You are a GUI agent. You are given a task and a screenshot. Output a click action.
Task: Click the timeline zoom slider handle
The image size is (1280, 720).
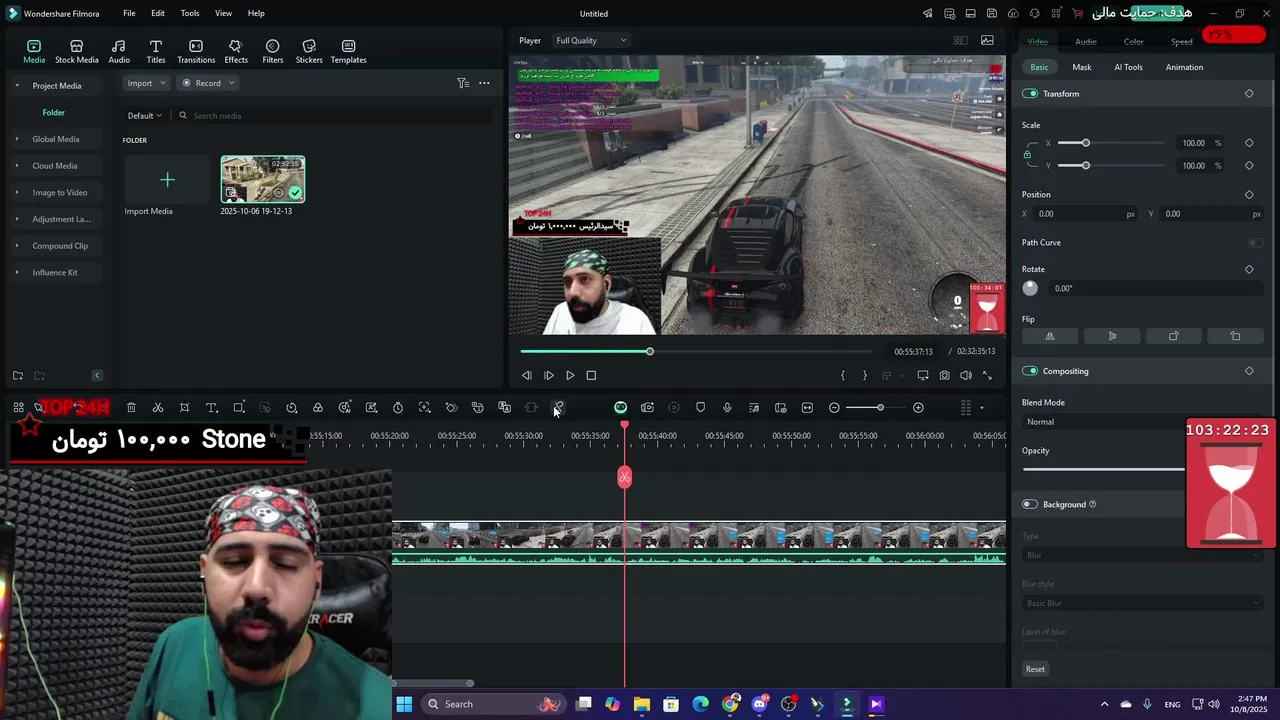[880, 408]
